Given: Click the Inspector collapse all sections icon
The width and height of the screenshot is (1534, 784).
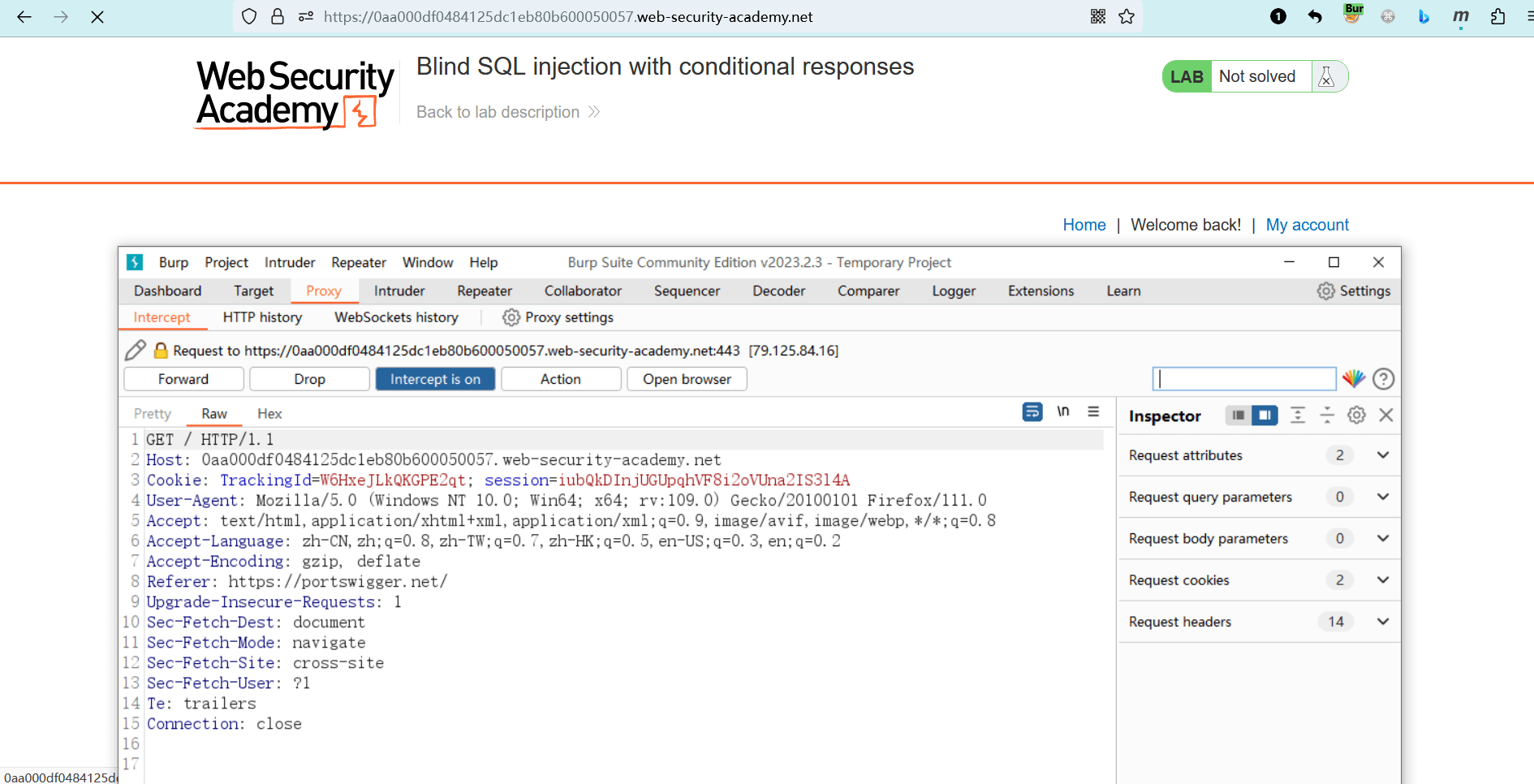Looking at the screenshot, I should [1327, 416].
